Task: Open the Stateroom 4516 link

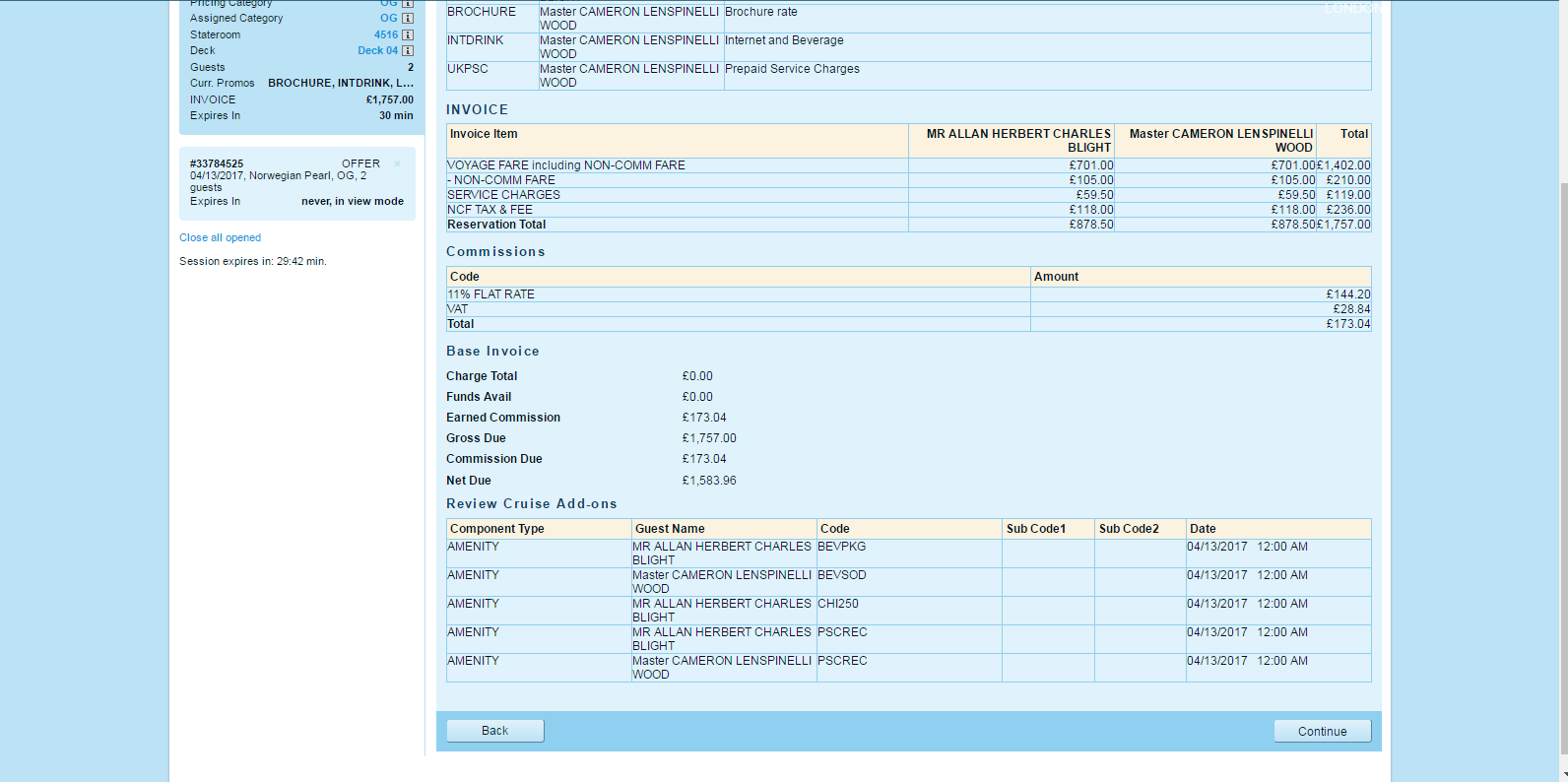Action: click(385, 34)
